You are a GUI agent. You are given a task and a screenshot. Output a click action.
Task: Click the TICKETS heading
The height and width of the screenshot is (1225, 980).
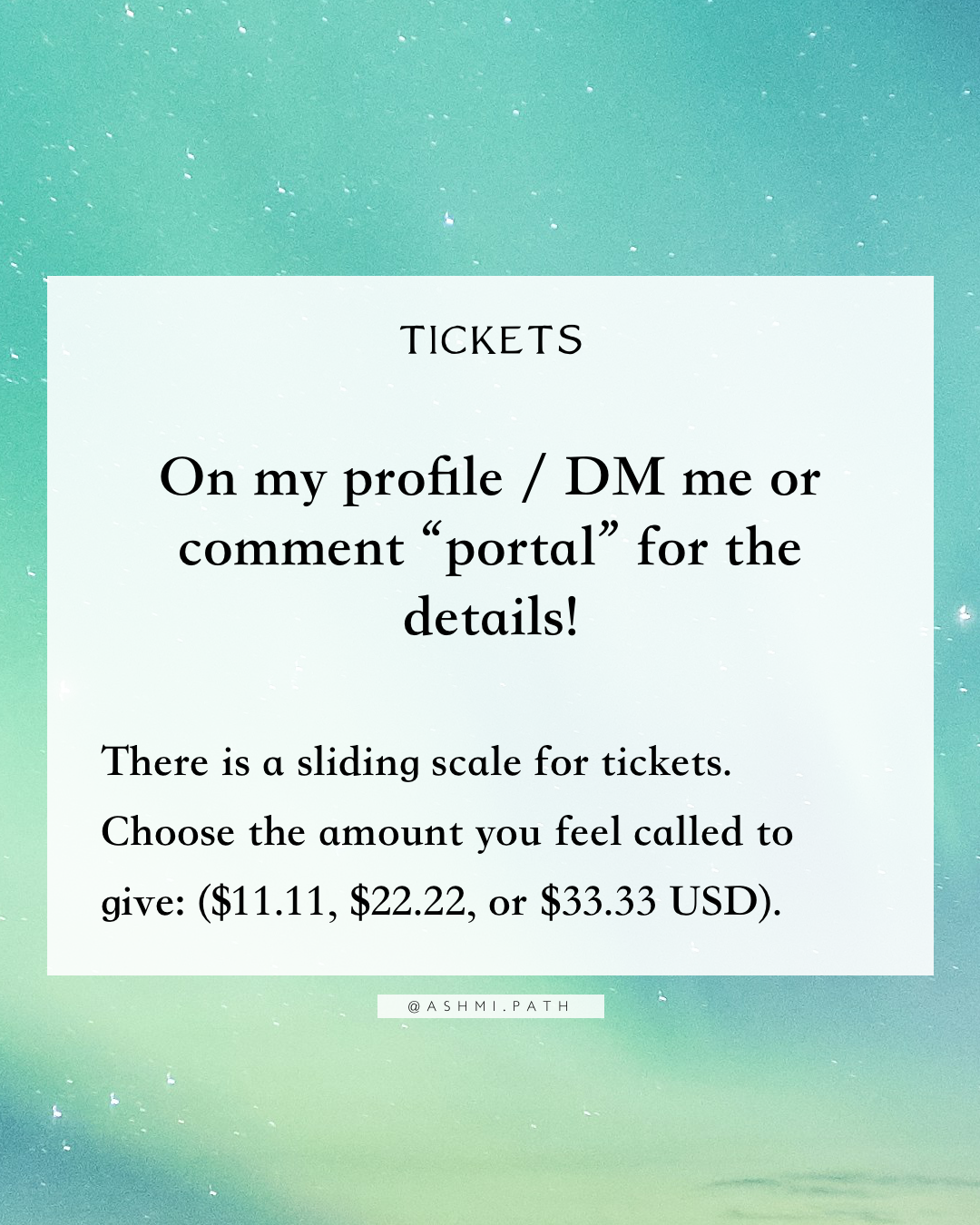click(491, 340)
